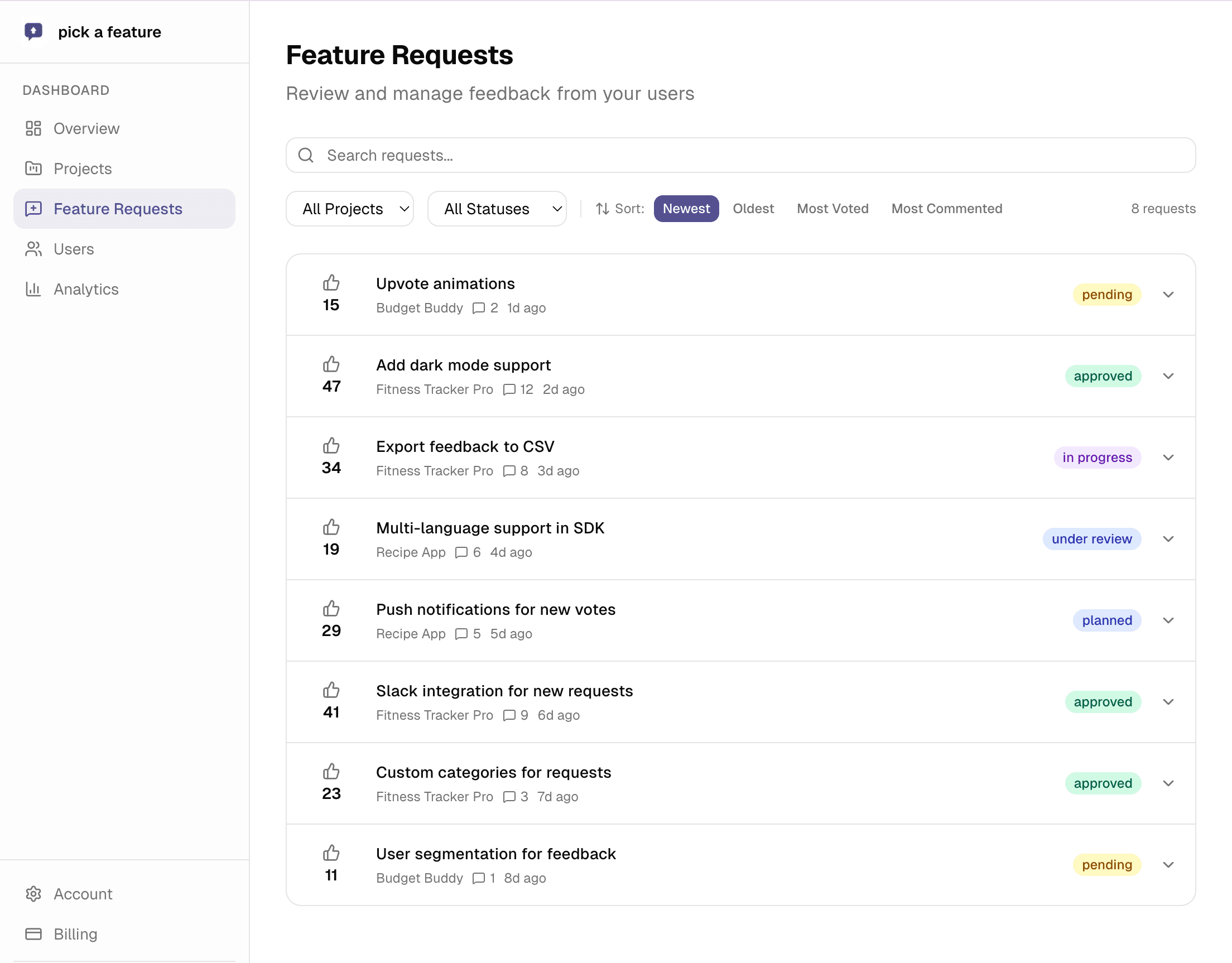Click Budget Buddy label under User segmentation
The width and height of the screenshot is (1232, 963).
(x=419, y=878)
